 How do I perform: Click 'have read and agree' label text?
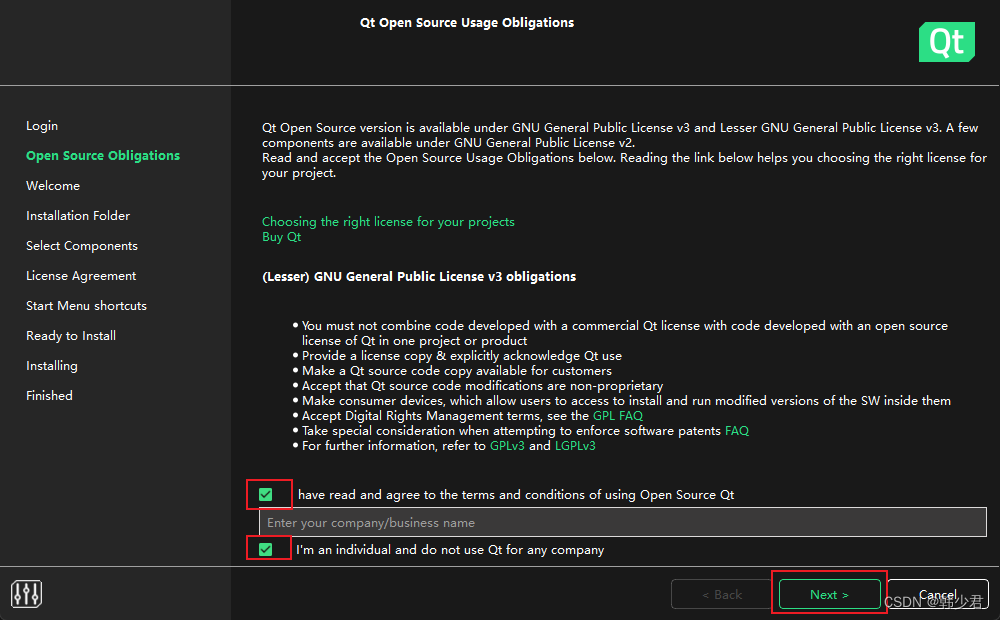516,495
